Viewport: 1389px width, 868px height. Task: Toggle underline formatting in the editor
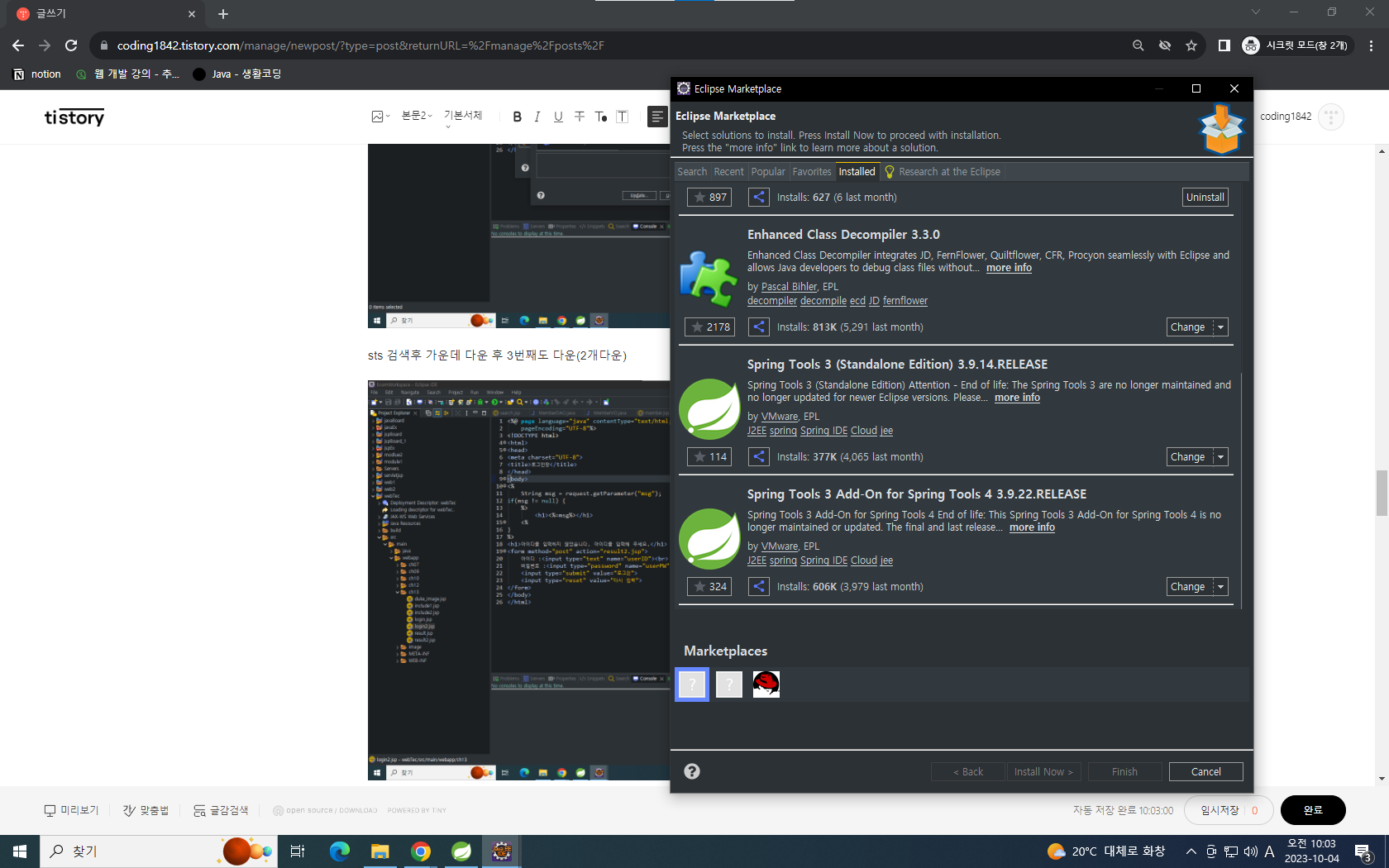tap(558, 117)
